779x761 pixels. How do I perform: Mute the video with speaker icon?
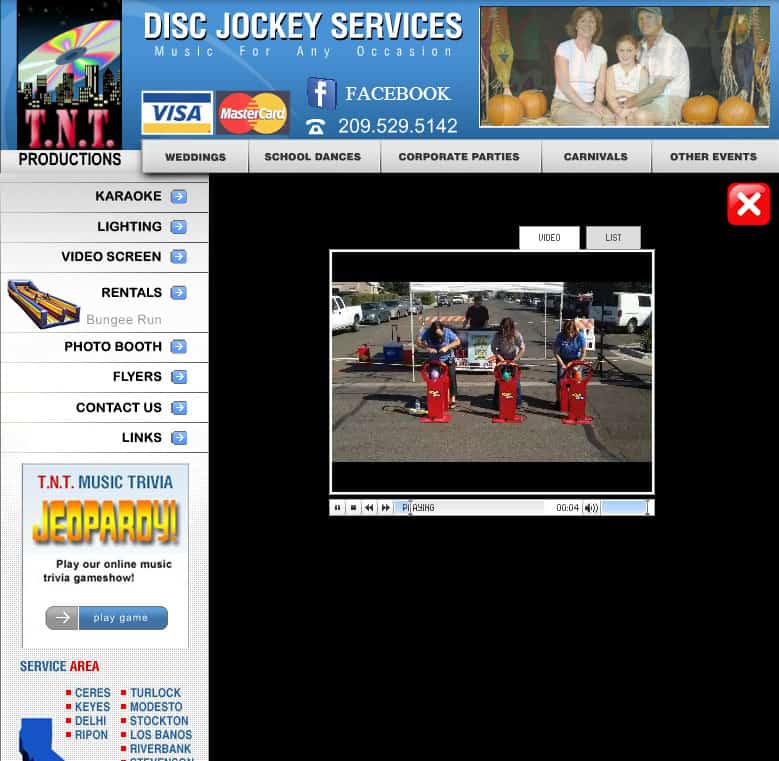(x=591, y=508)
